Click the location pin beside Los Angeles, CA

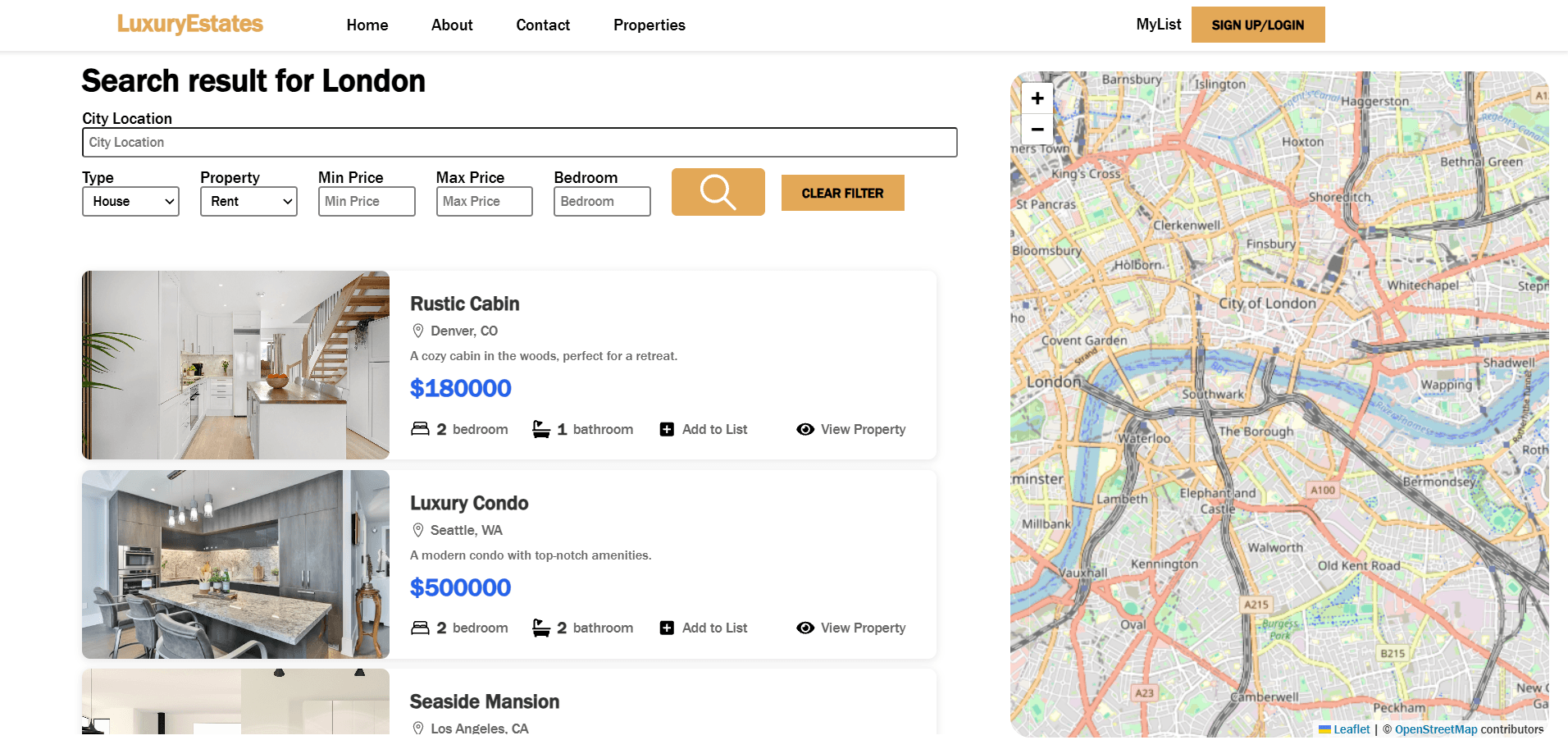(417, 729)
